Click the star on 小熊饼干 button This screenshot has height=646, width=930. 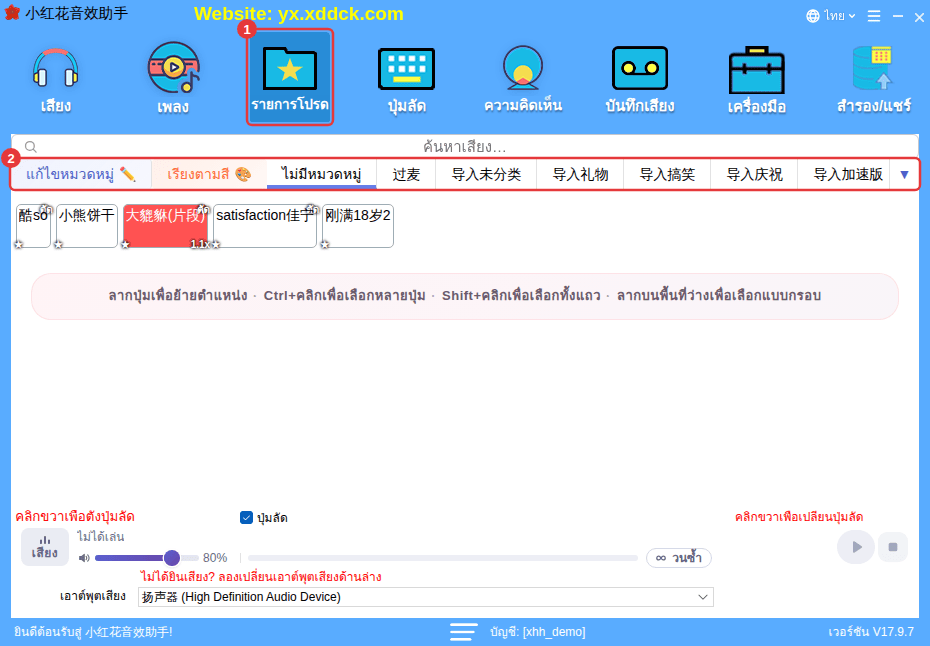point(58,244)
